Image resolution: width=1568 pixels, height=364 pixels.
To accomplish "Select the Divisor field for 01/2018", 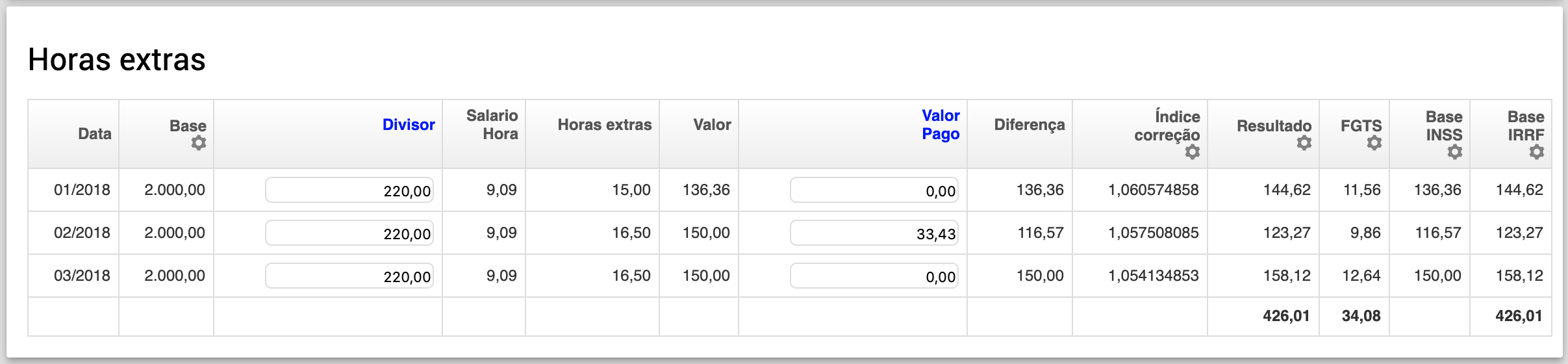I will coord(349,190).
